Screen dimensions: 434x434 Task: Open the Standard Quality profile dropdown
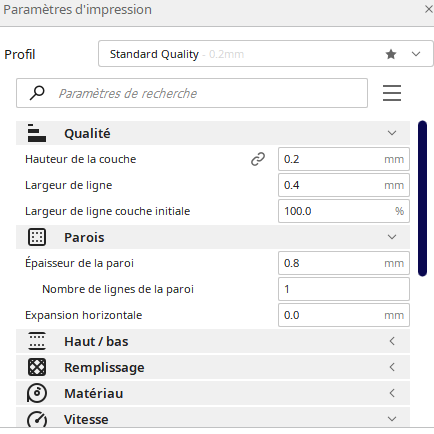[x=266, y=54]
